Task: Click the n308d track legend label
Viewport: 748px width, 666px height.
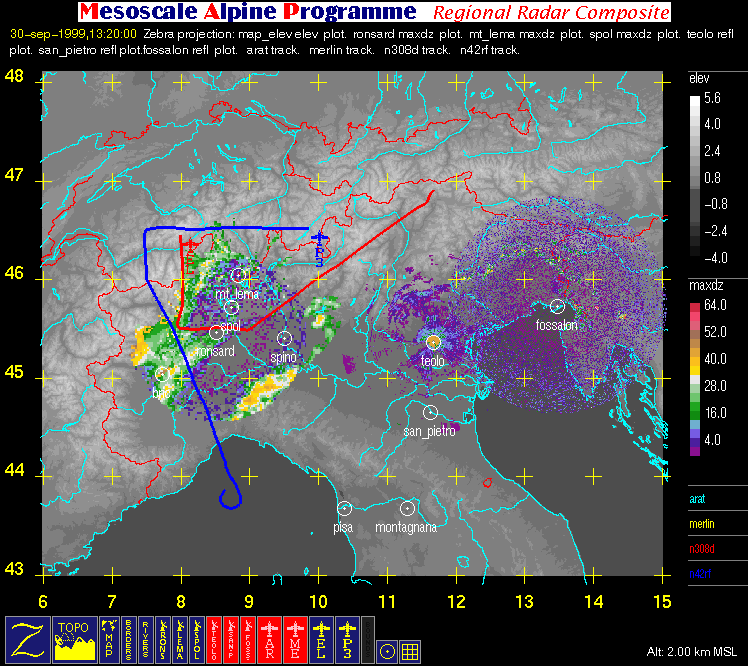Action: [702, 548]
